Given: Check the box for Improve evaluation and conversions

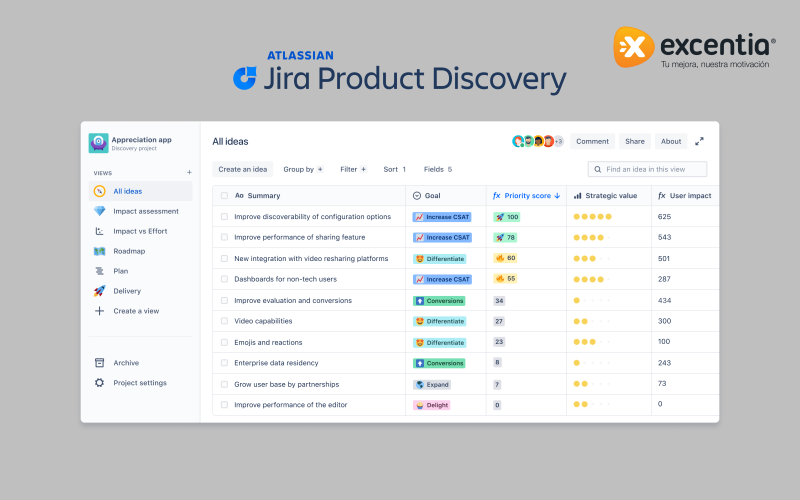Looking at the screenshot, I should tap(224, 301).
